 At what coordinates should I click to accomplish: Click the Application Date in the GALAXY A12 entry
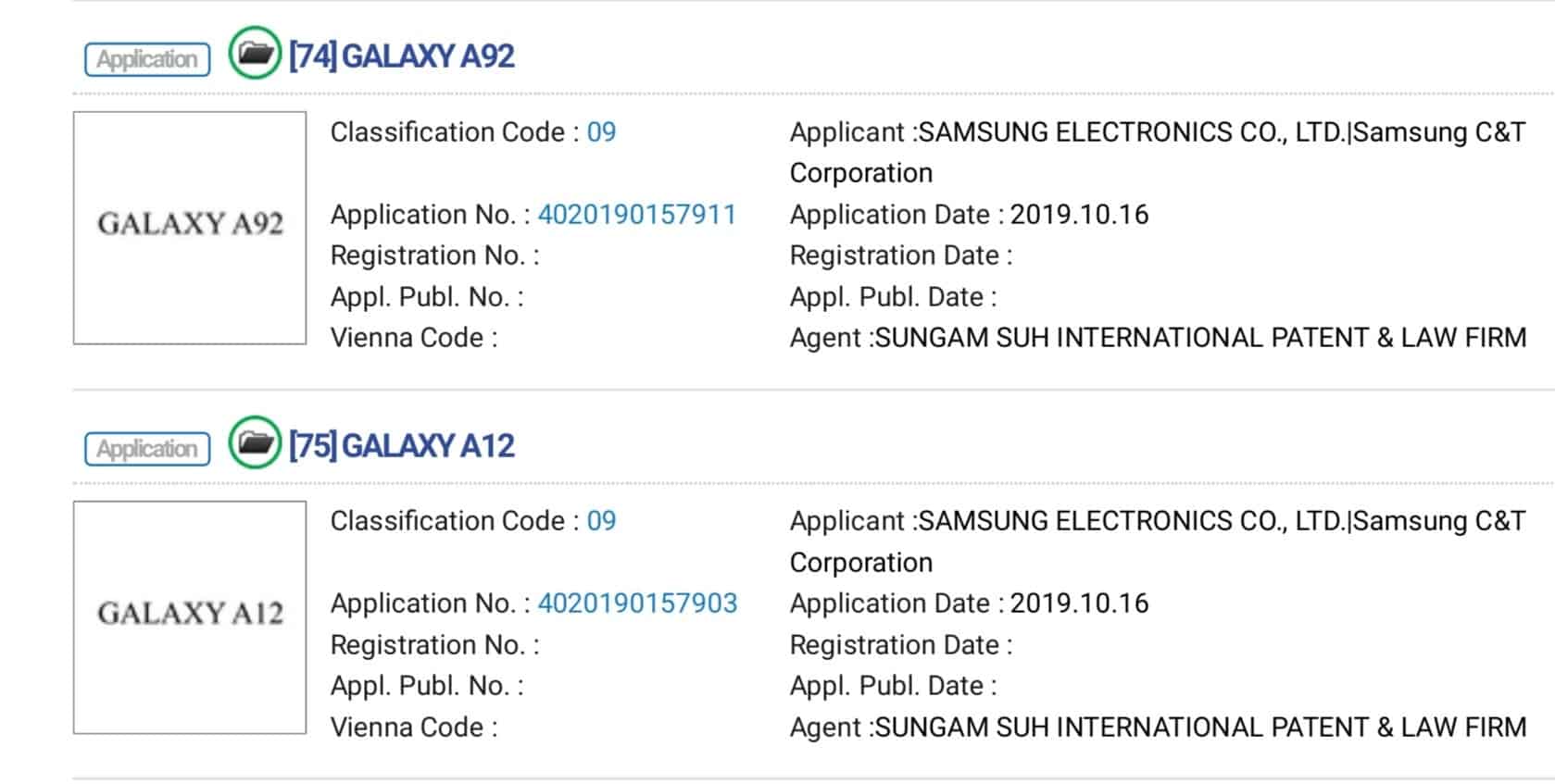(x=1079, y=604)
